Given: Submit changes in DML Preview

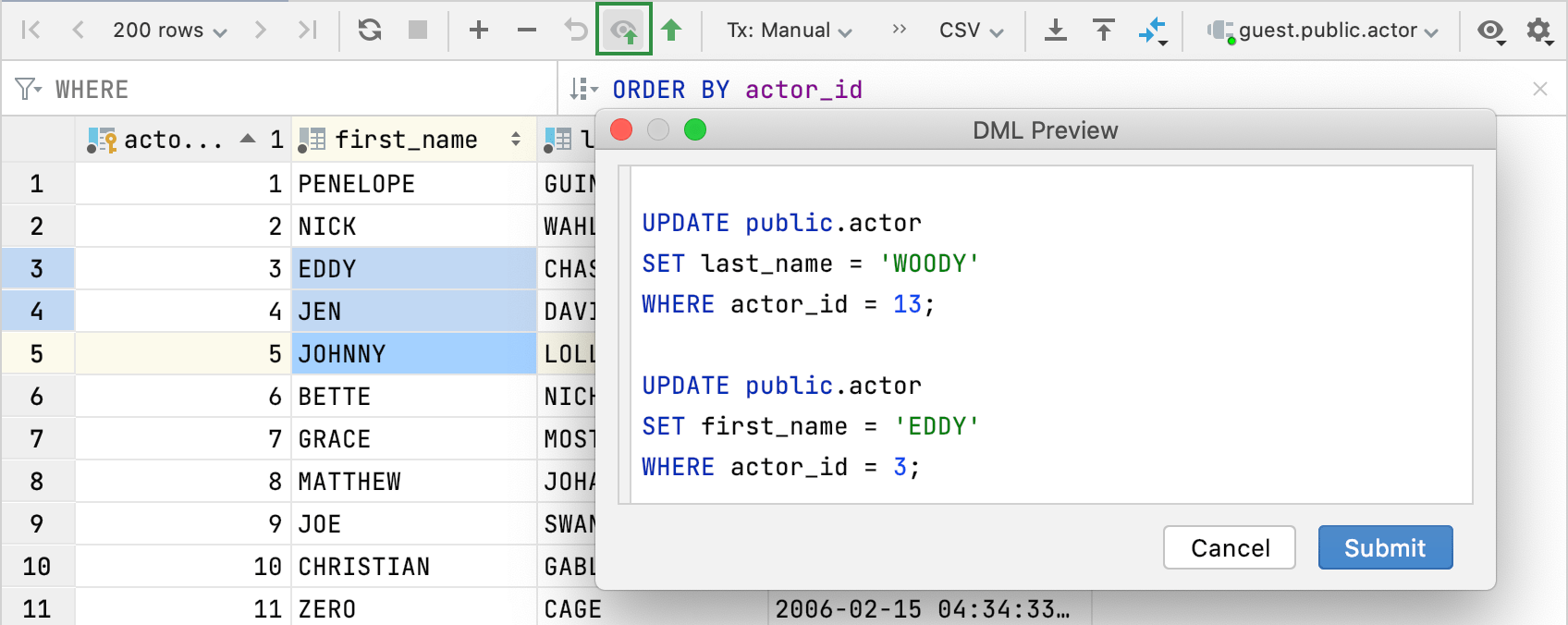Looking at the screenshot, I should (1385, 547).
